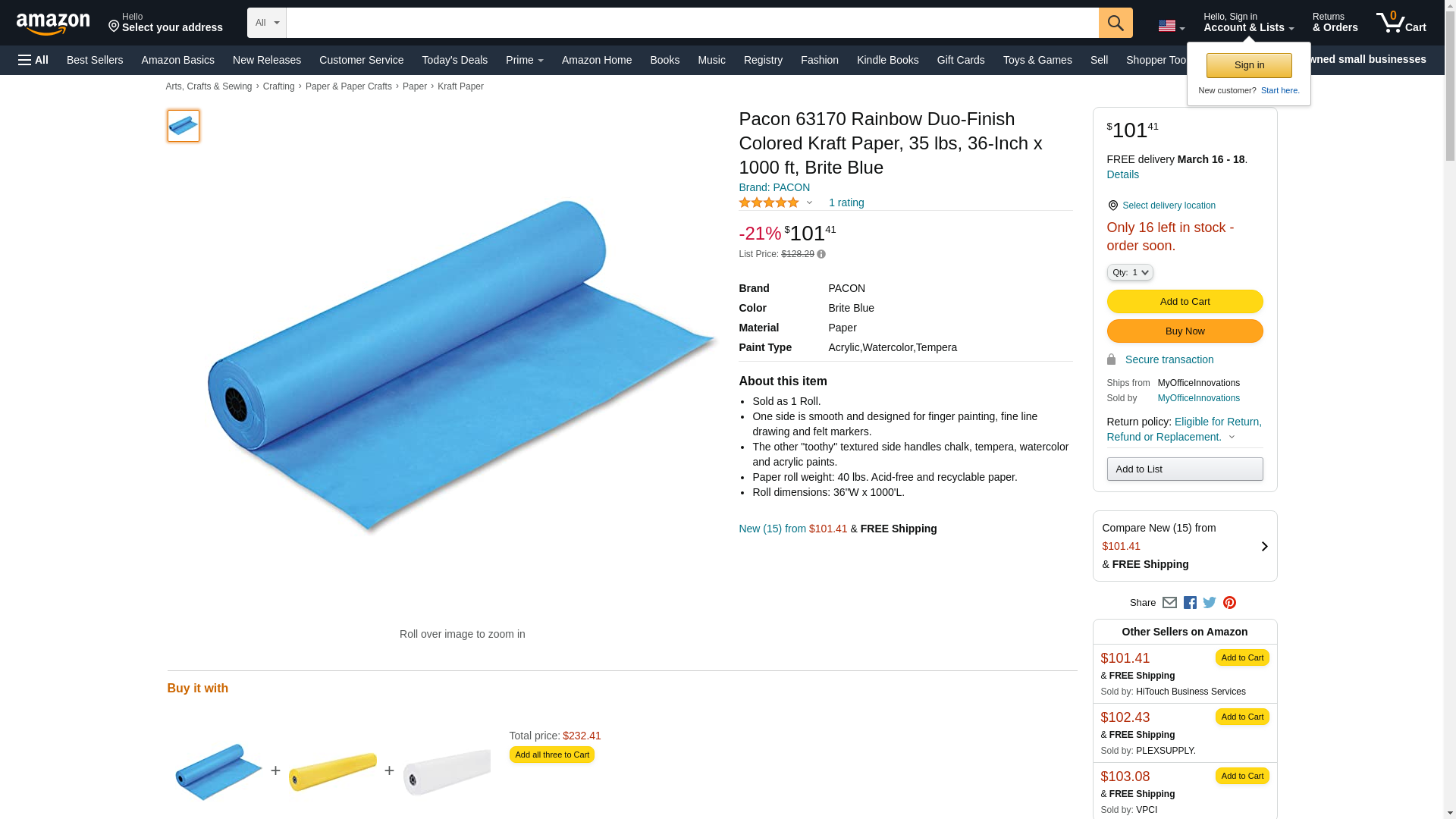Image resolution: width=1456 pixels, height=819 pixels.
Task: Expand the star rating breakdown arrow
Action: [809, 203]
